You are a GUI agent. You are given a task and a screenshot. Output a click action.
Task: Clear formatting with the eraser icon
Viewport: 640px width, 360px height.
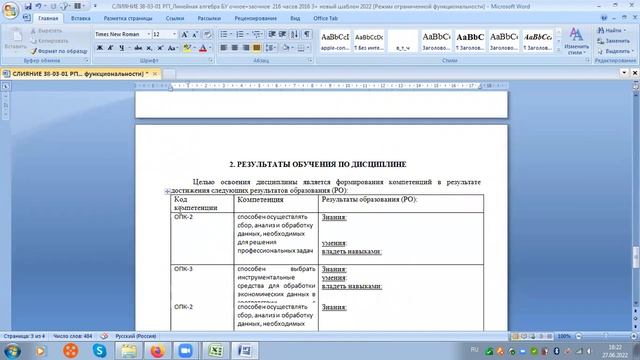coord(208,34)
